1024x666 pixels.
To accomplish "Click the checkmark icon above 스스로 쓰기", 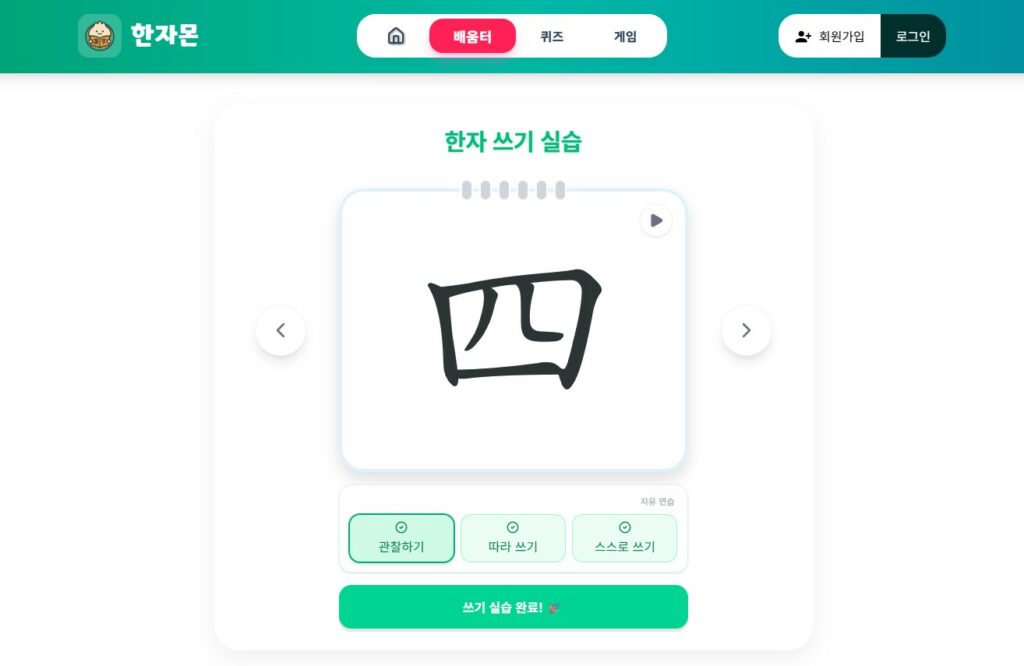I will coord(624,528).
